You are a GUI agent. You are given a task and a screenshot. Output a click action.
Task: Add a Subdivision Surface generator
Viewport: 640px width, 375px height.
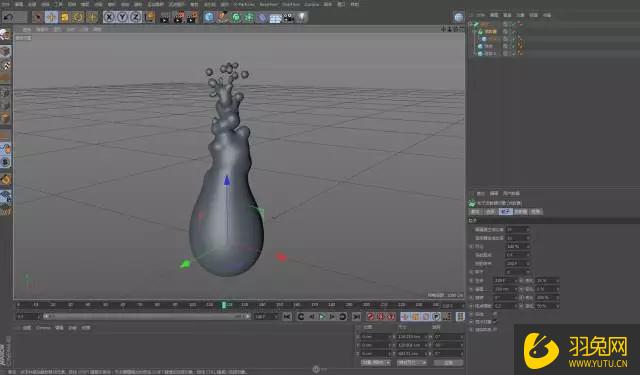(x=236, y=17)
